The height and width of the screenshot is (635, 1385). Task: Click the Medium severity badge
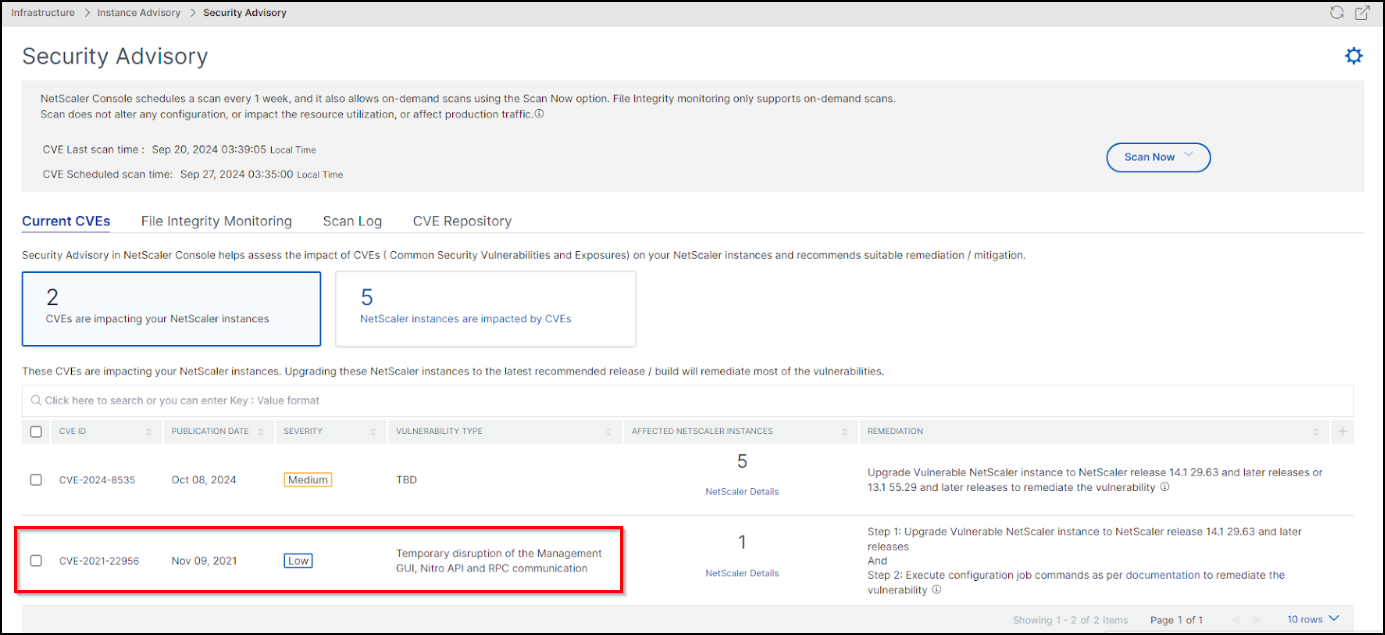pyautogui.click(x=308, y=480)
